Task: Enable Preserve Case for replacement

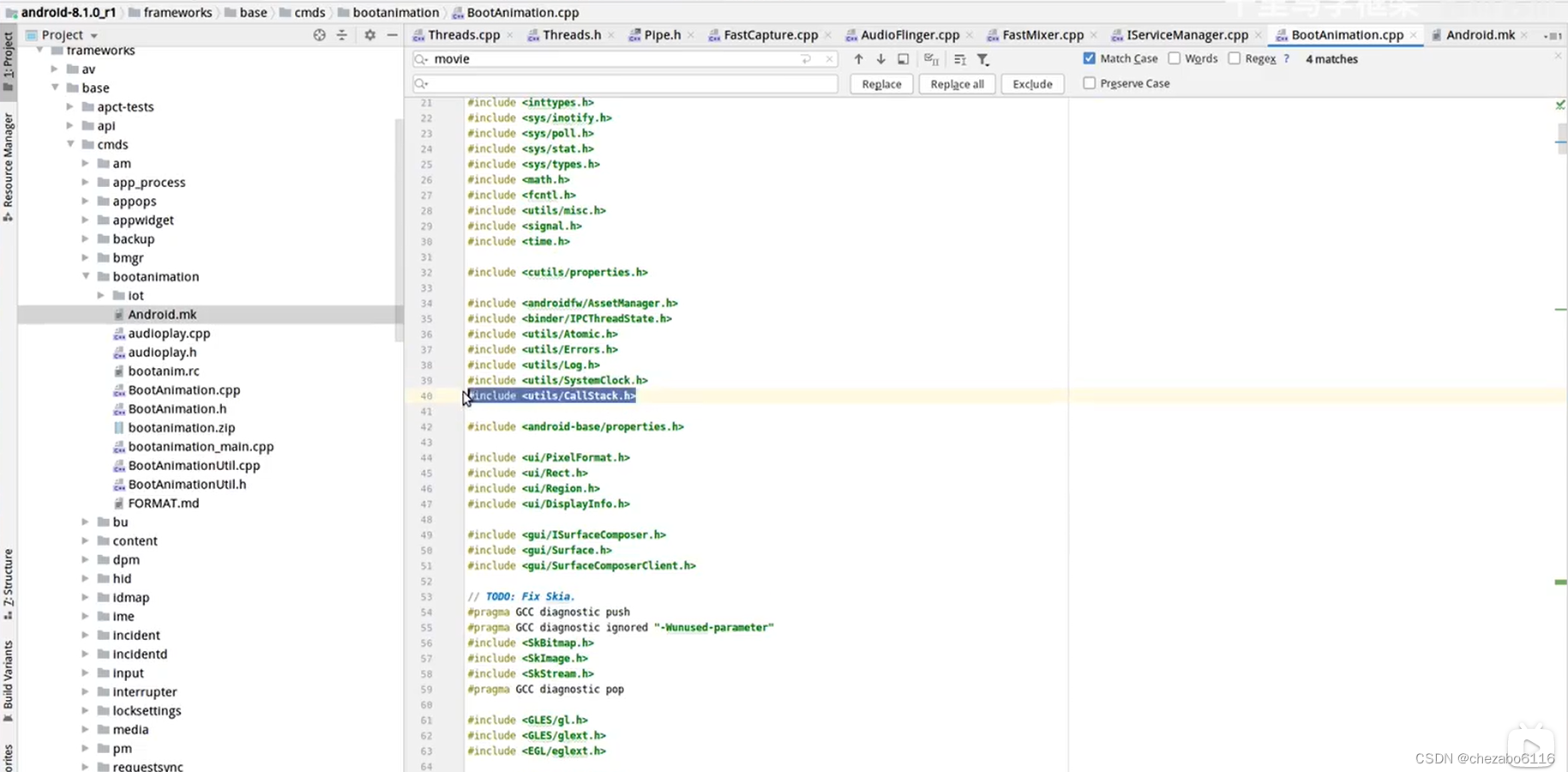Action: point(1089,83)
